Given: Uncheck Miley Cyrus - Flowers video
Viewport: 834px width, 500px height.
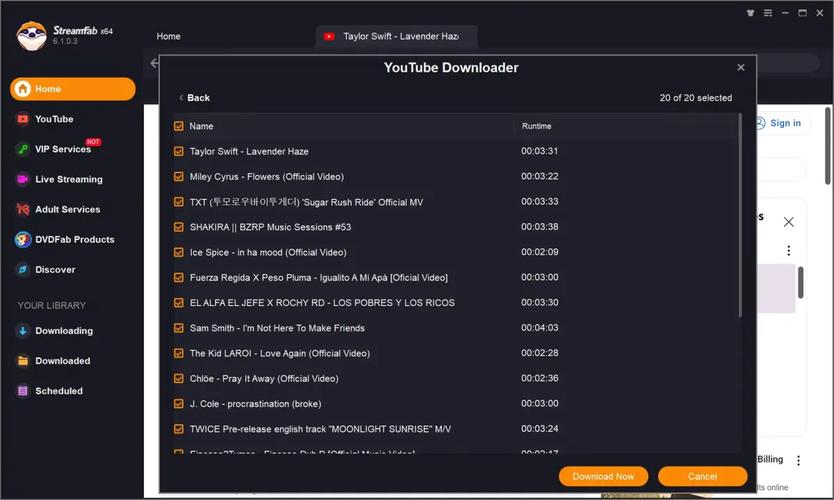Looking at the screenshot, I should [179, 177].
